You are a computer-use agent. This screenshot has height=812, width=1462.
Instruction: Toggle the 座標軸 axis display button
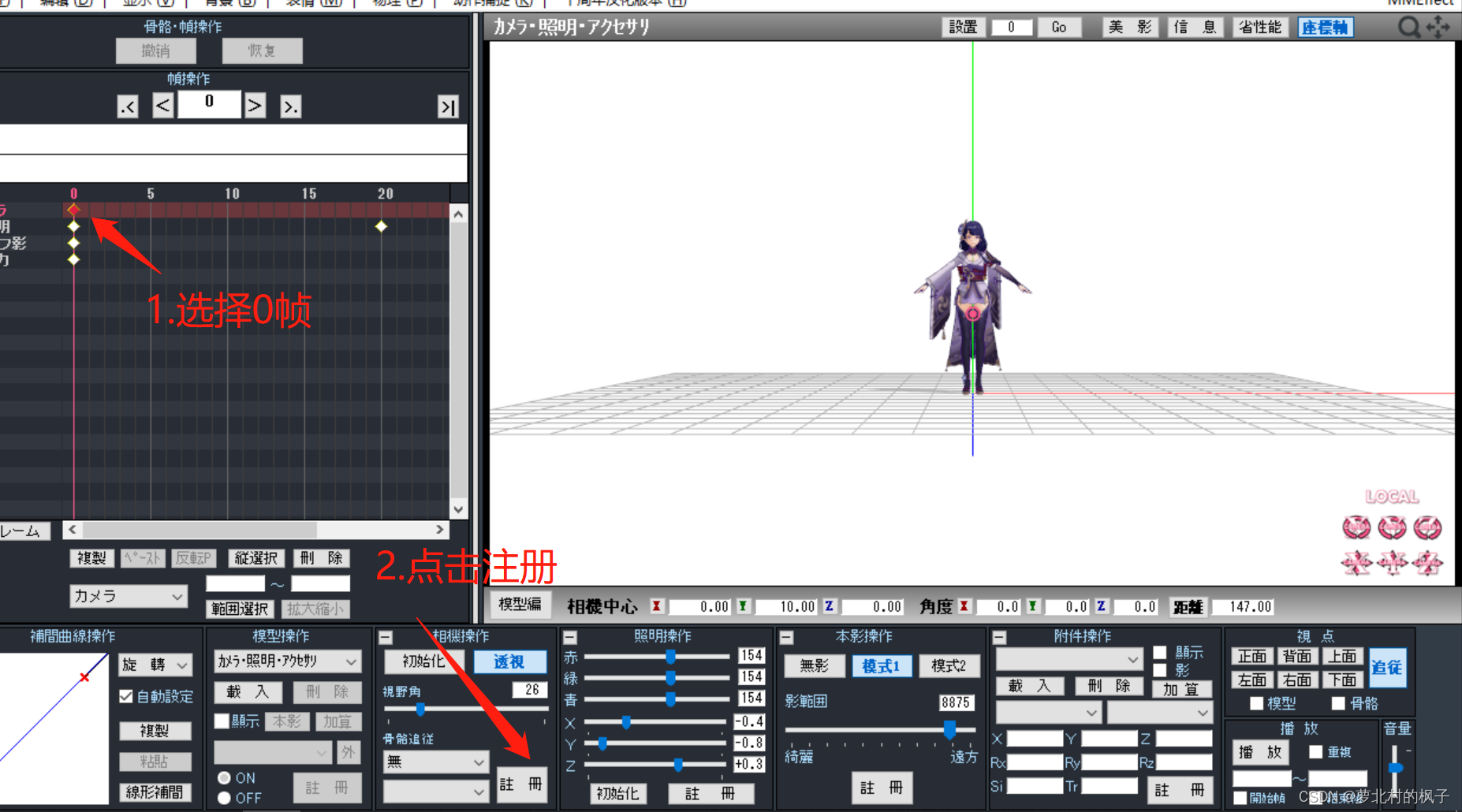pyautogui.click(x=1326, y=28)
